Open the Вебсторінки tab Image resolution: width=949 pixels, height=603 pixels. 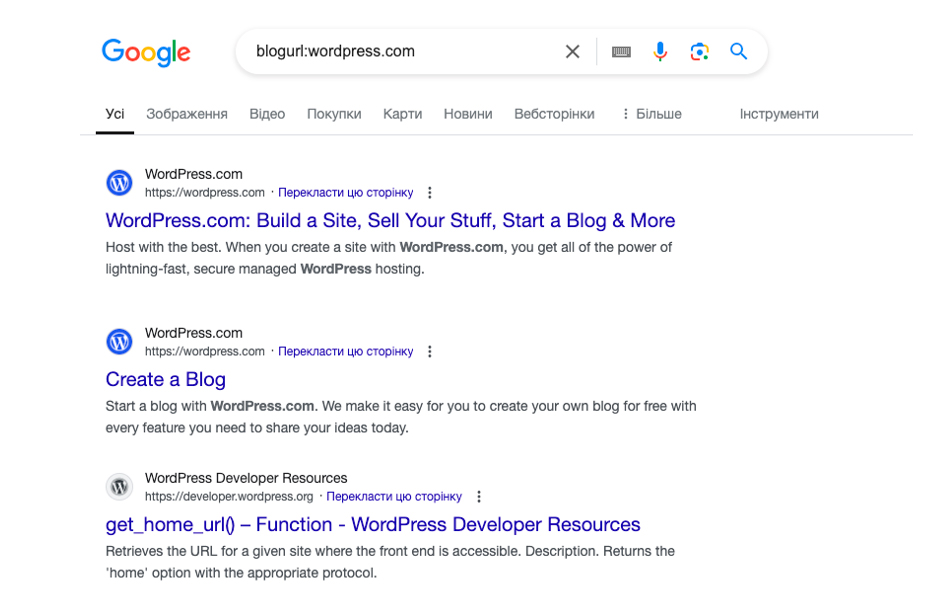tap(554, 114)
